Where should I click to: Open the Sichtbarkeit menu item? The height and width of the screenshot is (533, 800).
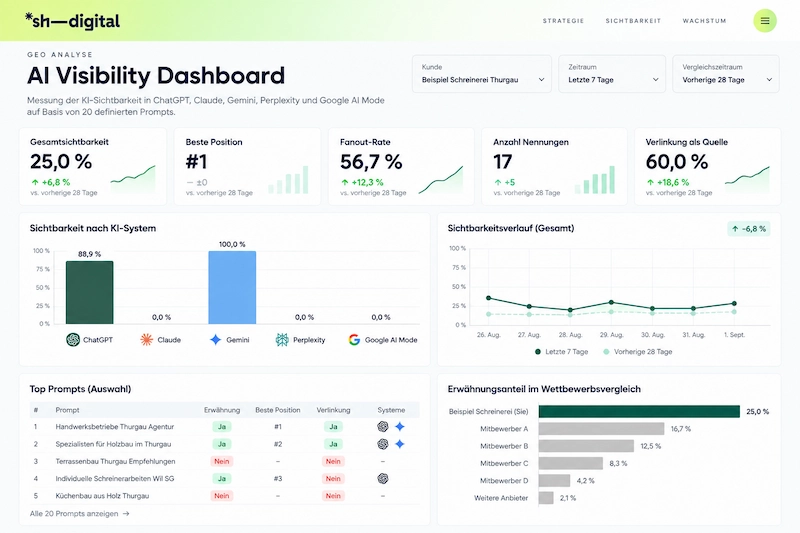[633, 21]
